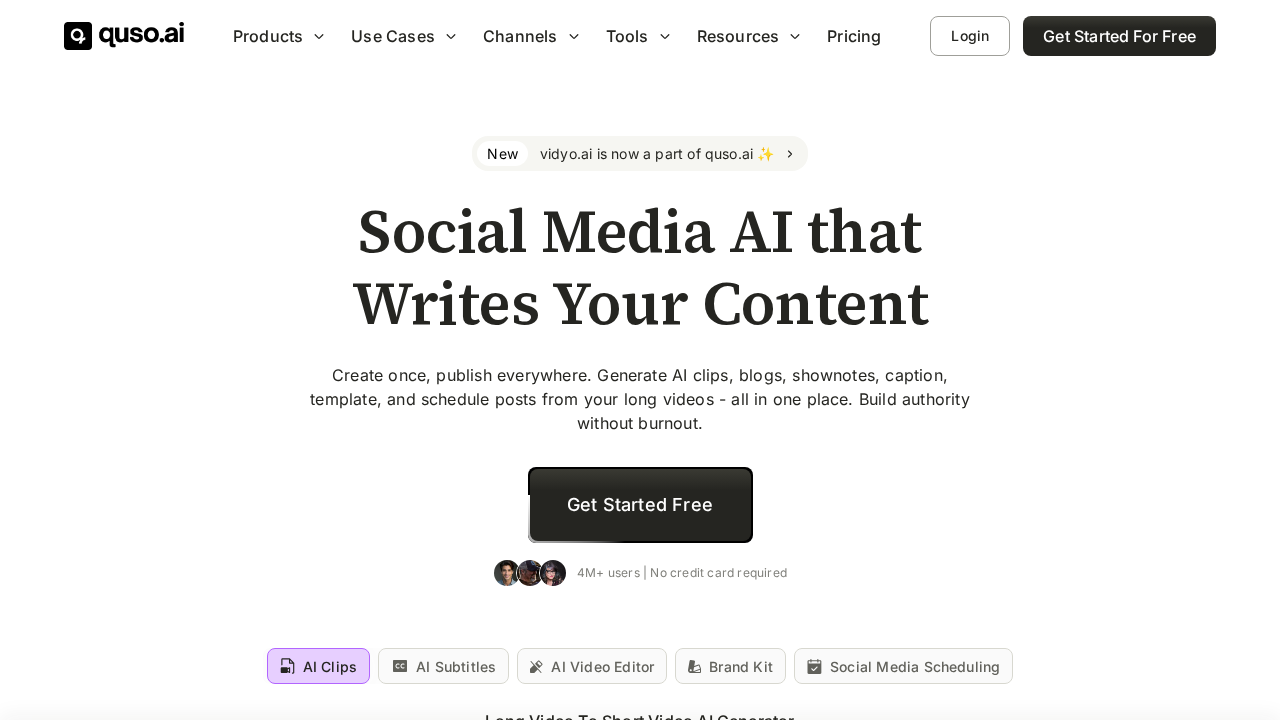Click the Login button
Screen dimensions: 1280x720
[x=969, y=36]
